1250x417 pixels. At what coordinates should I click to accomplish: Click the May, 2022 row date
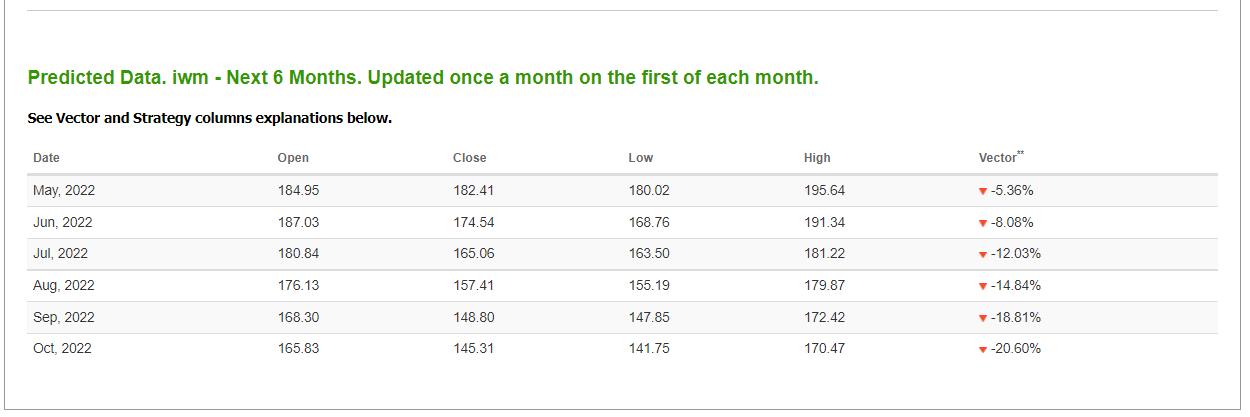pos(64,190)
